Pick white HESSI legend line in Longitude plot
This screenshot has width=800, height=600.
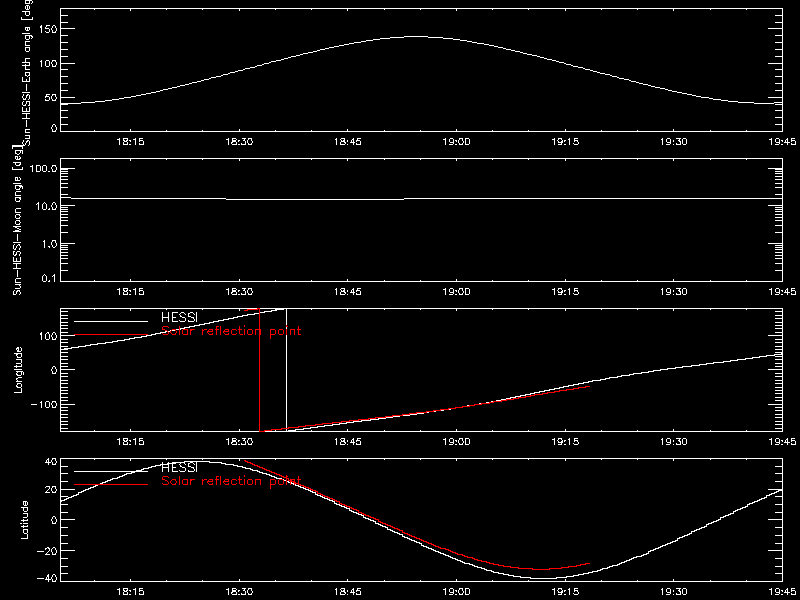pyautogui.click(x=111, y=321)
